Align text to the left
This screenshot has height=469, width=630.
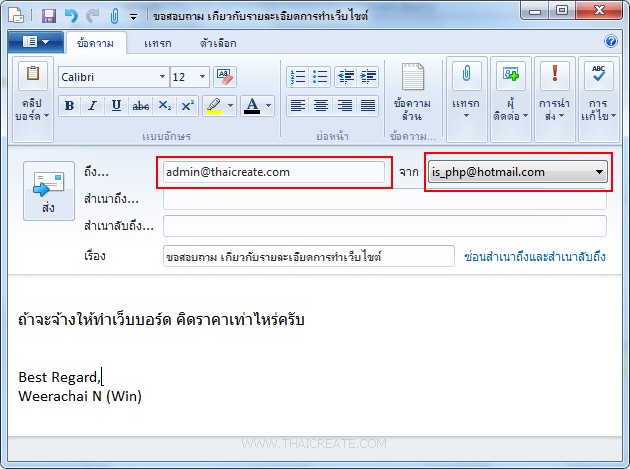(x=298, y=106)
